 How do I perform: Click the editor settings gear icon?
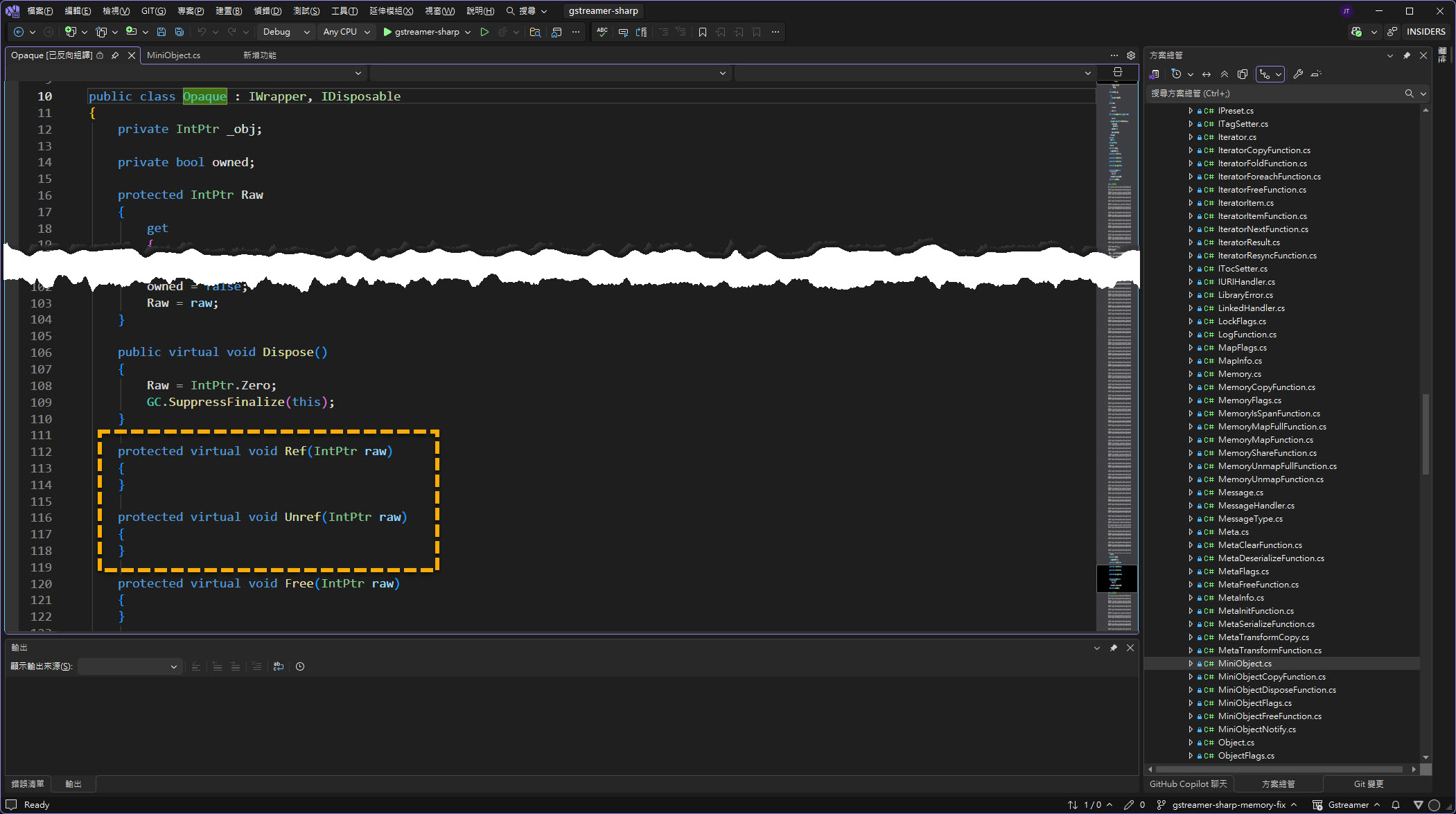click(x=1131, y=55)
